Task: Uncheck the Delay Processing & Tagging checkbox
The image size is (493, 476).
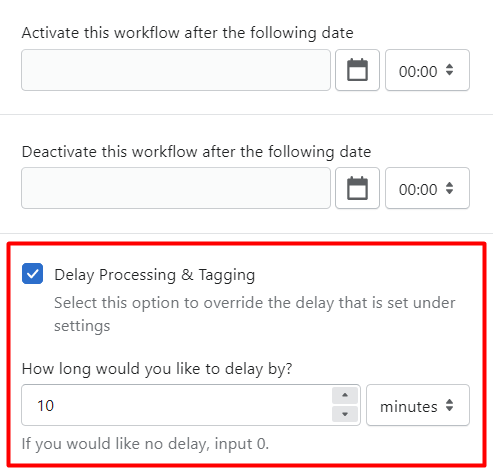Action: (x=32, y=274)
